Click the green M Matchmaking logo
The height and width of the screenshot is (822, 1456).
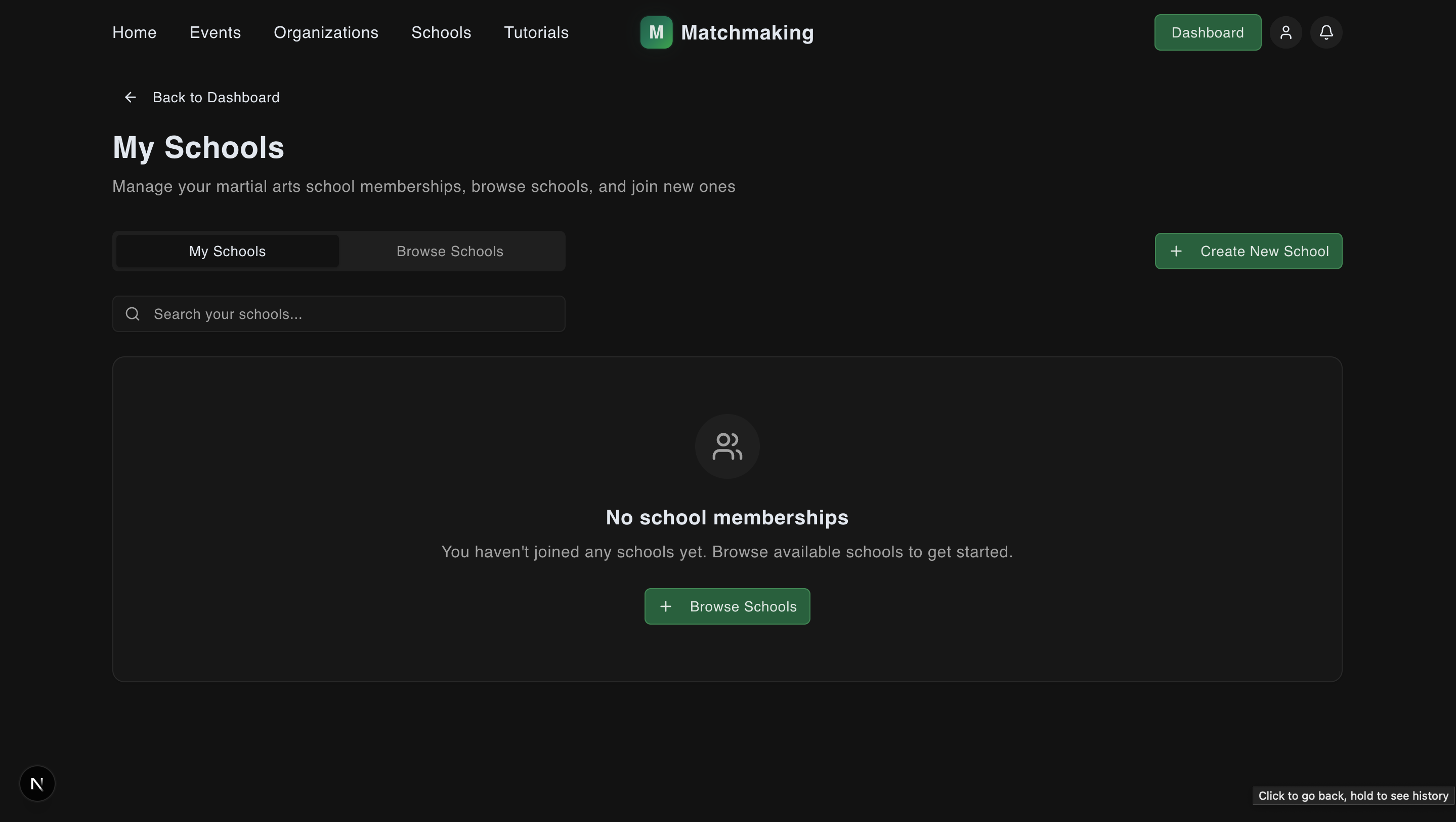click(x=656, y=32)
